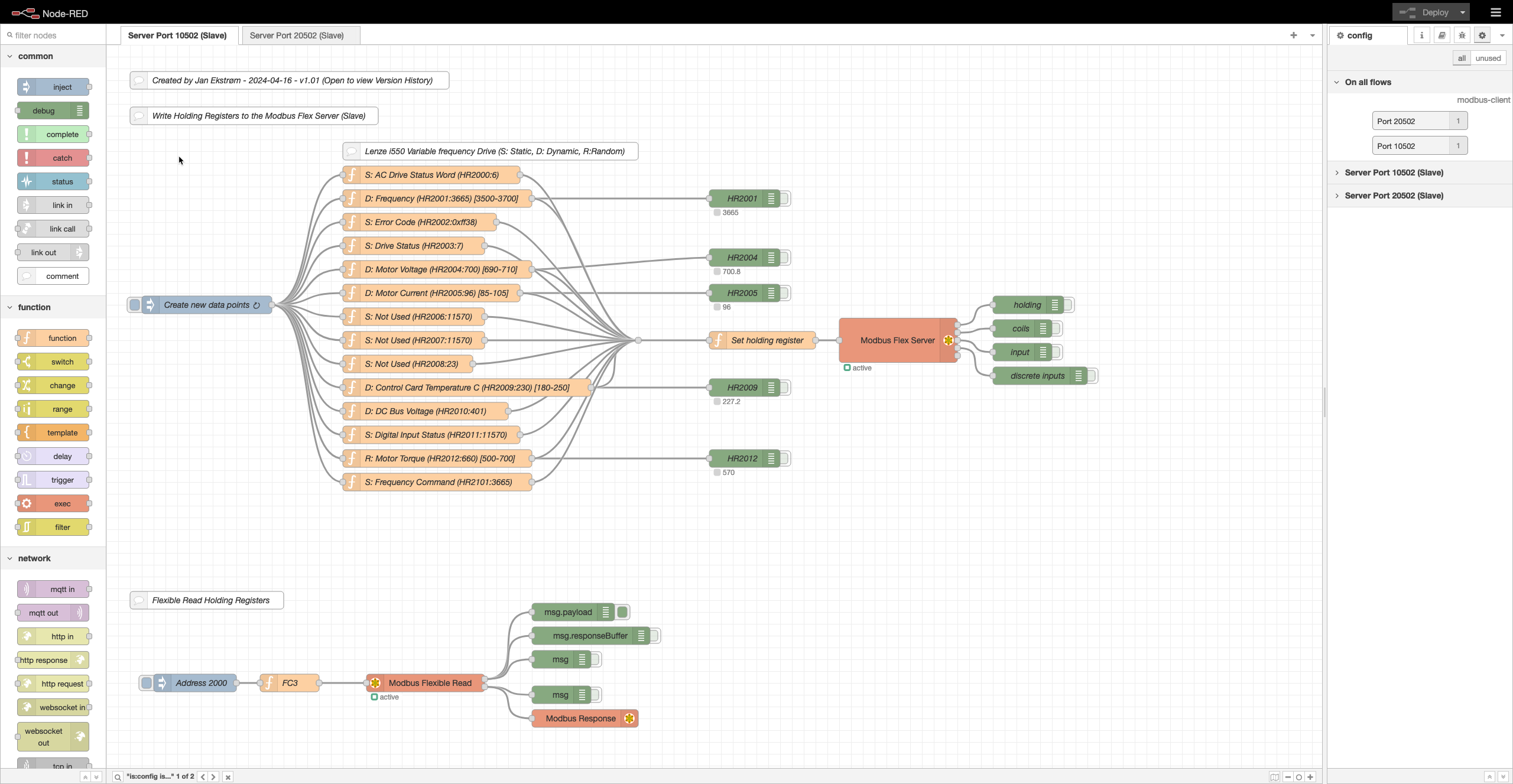Open the flow list dropdown arrow

[1313, 35]
